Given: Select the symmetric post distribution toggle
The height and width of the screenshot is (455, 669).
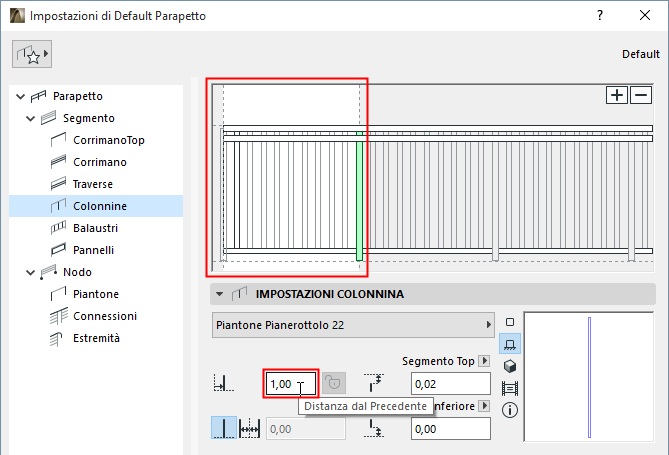Looking at the screenshot, I should coord(250,428).
